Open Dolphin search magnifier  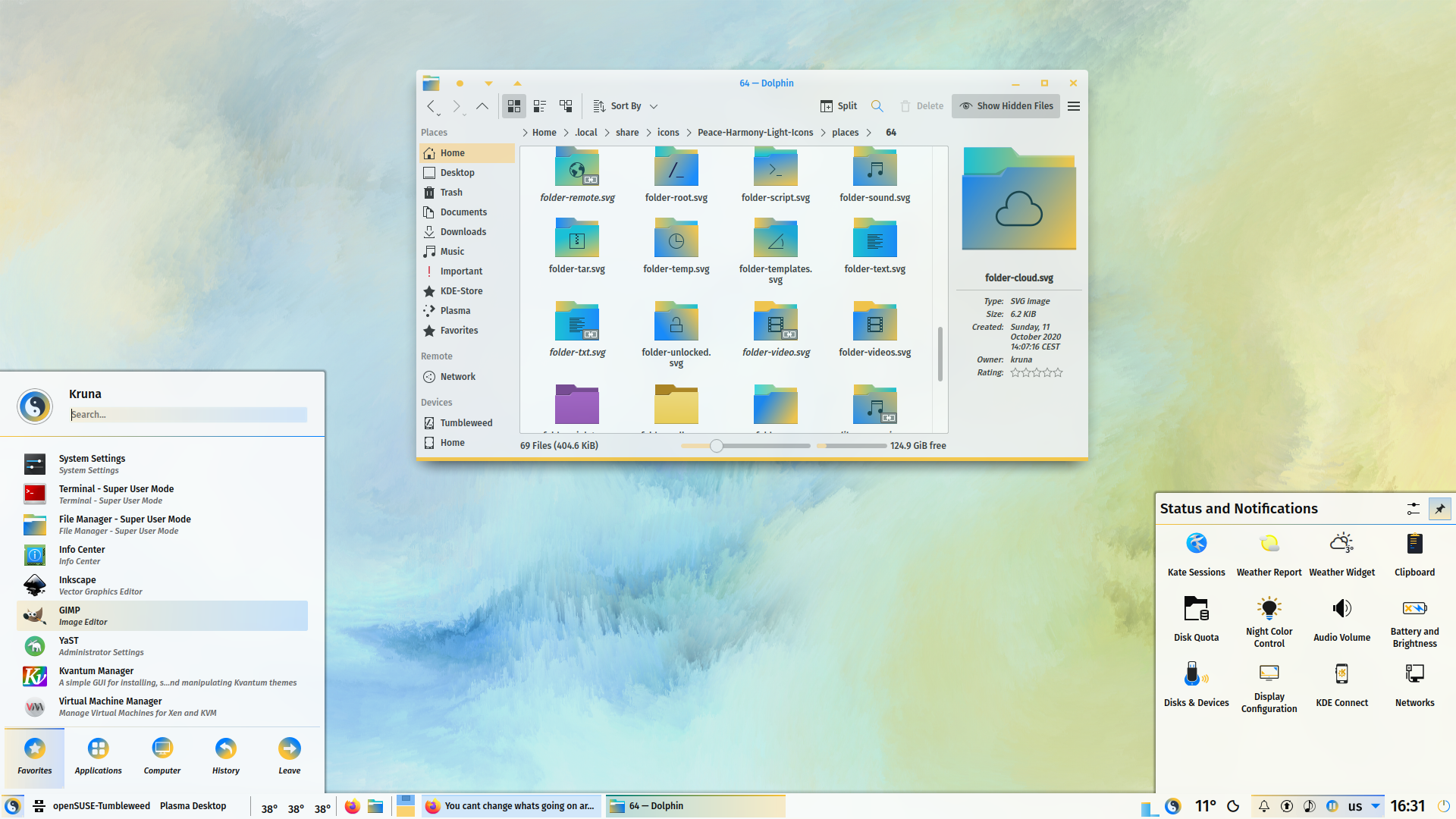(877, 106)
